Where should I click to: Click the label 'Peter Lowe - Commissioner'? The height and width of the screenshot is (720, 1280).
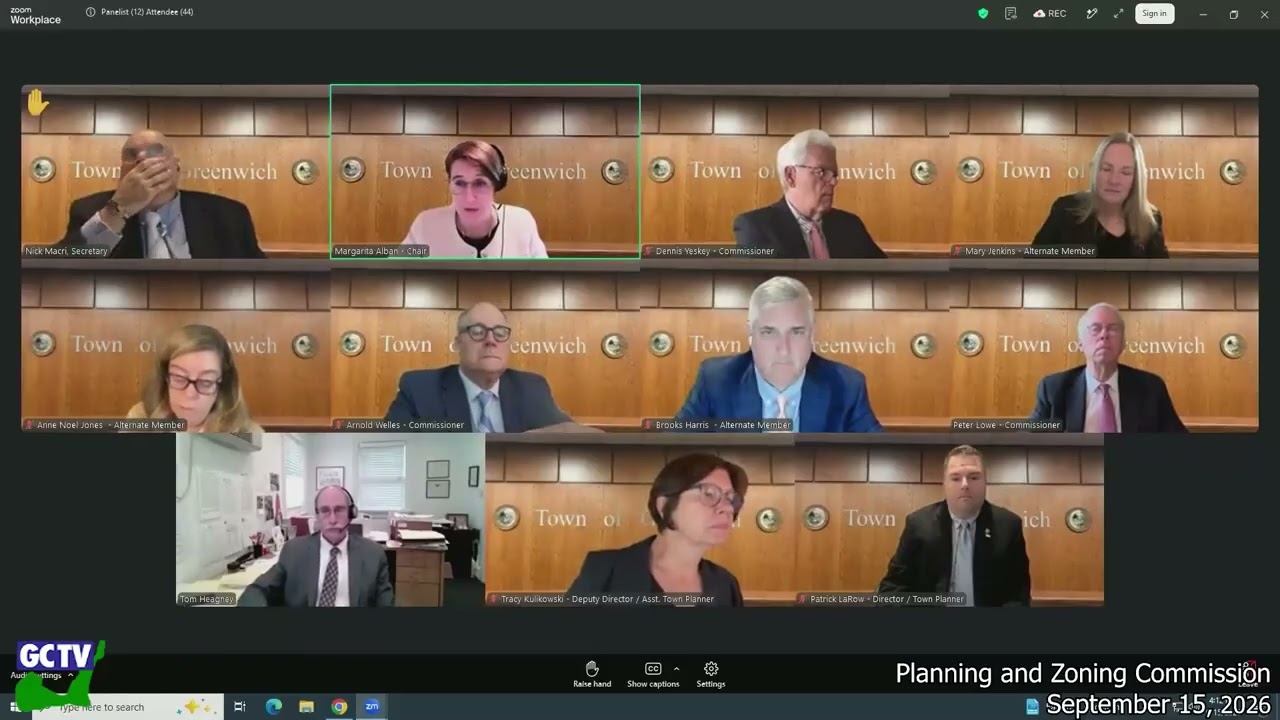(1006, 425)
